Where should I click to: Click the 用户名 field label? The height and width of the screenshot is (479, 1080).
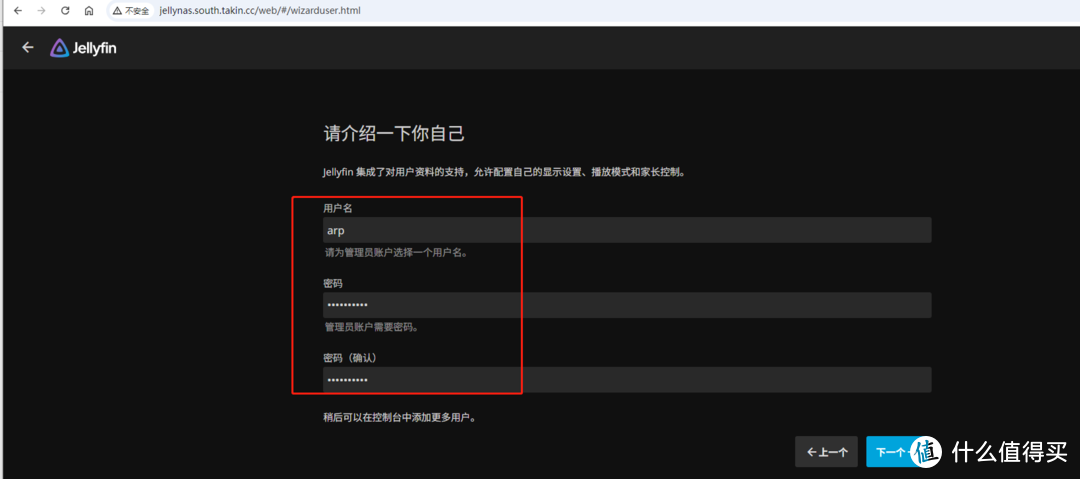point(337,208)
